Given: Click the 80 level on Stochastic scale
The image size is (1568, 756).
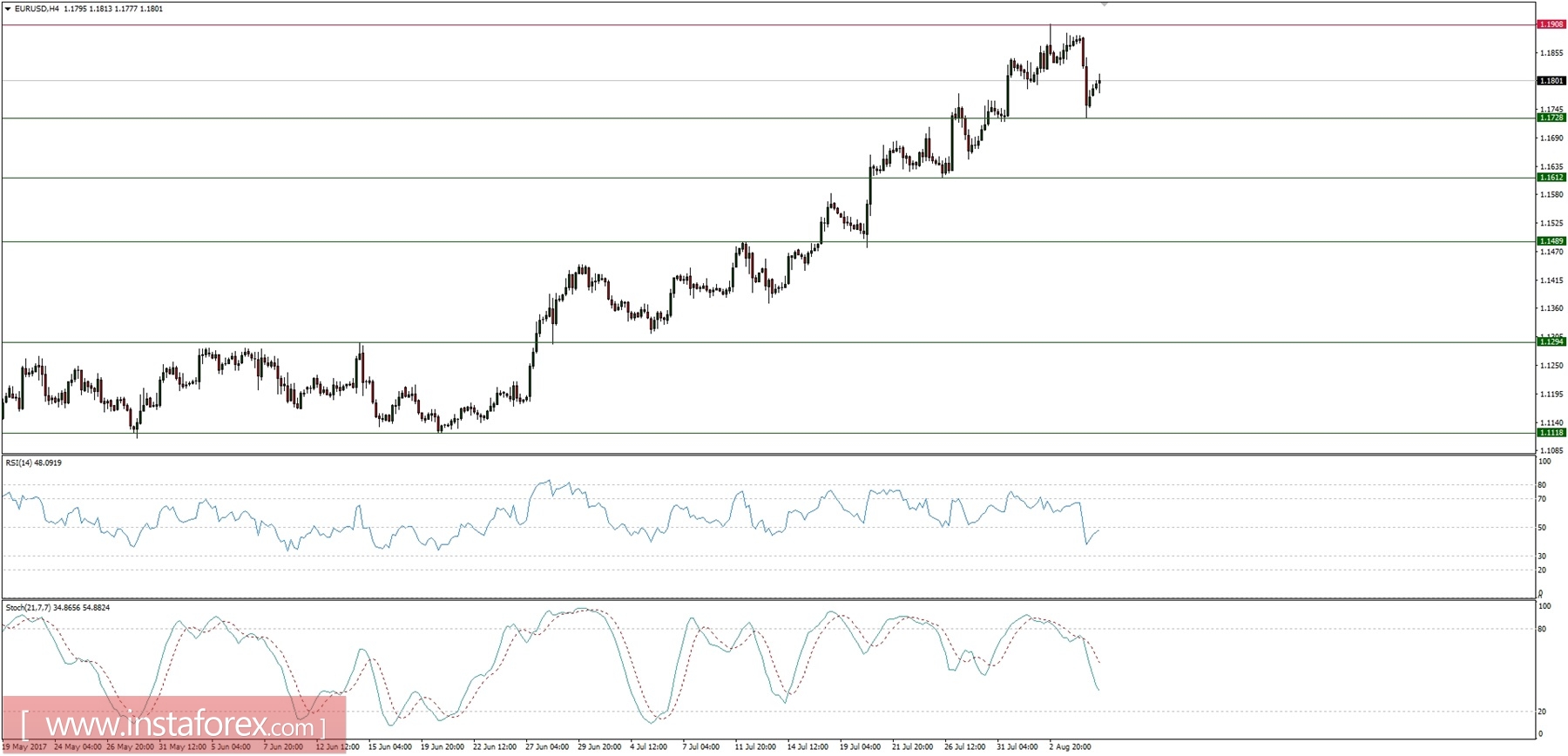Looking at the screenshot, I should point(1542,629).
